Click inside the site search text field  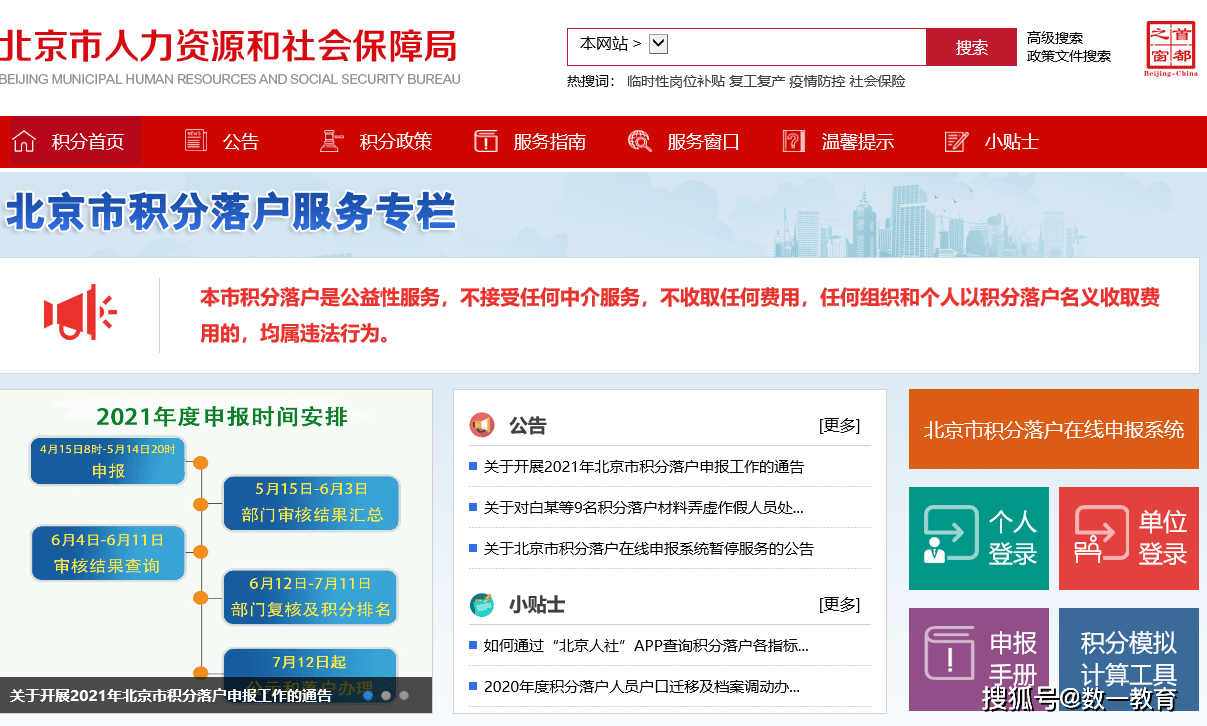pos(795,46)
